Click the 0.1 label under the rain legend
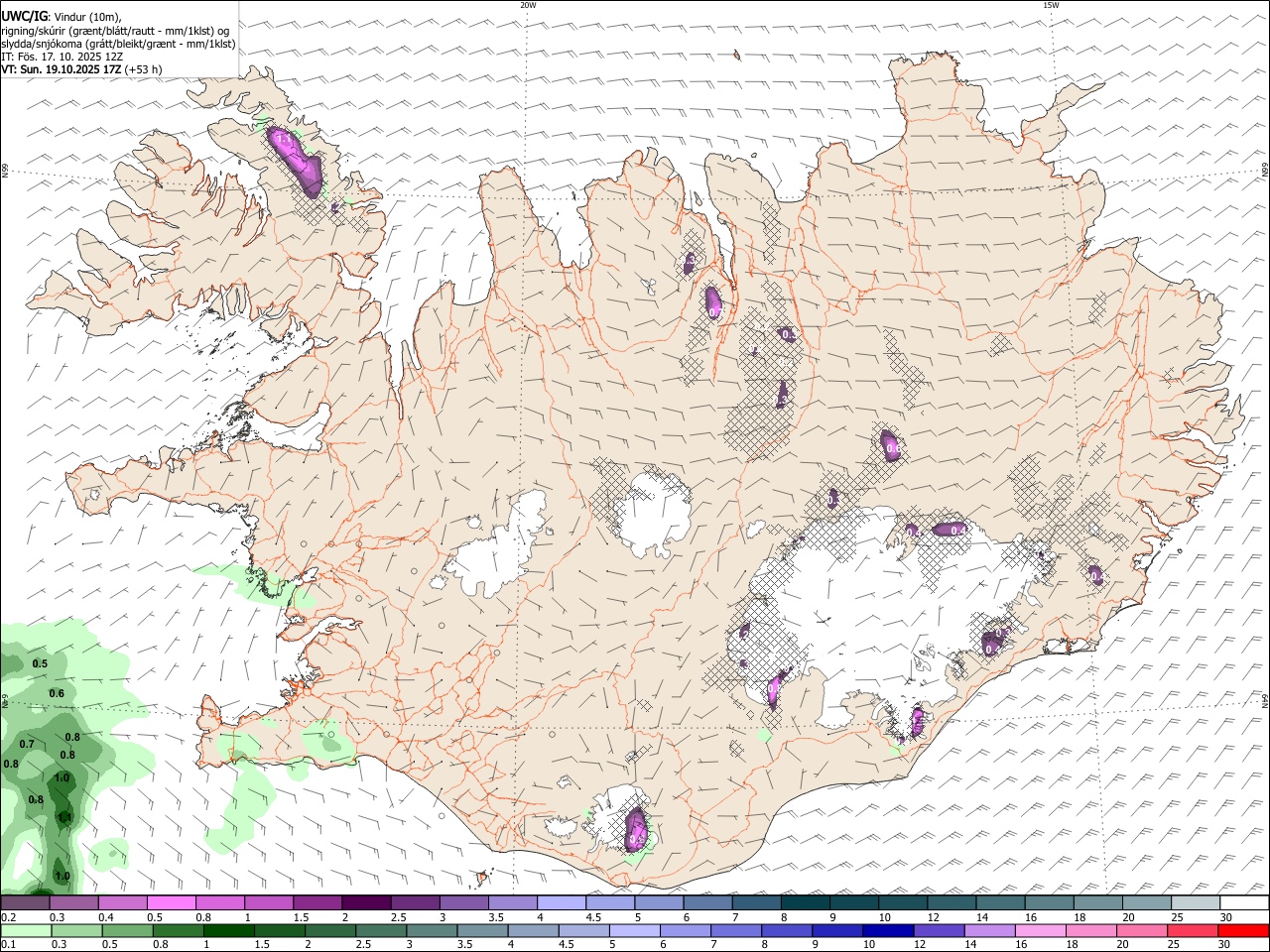This screenshot has width=1270, height=952. (8, 945)
